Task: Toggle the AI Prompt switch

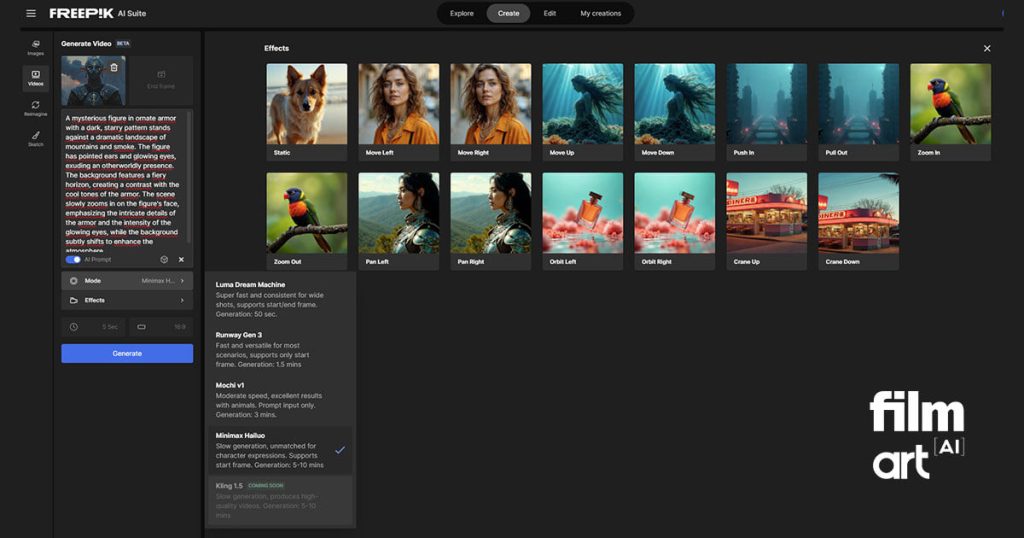Action: pyautogui.click(x=73, y=259)
